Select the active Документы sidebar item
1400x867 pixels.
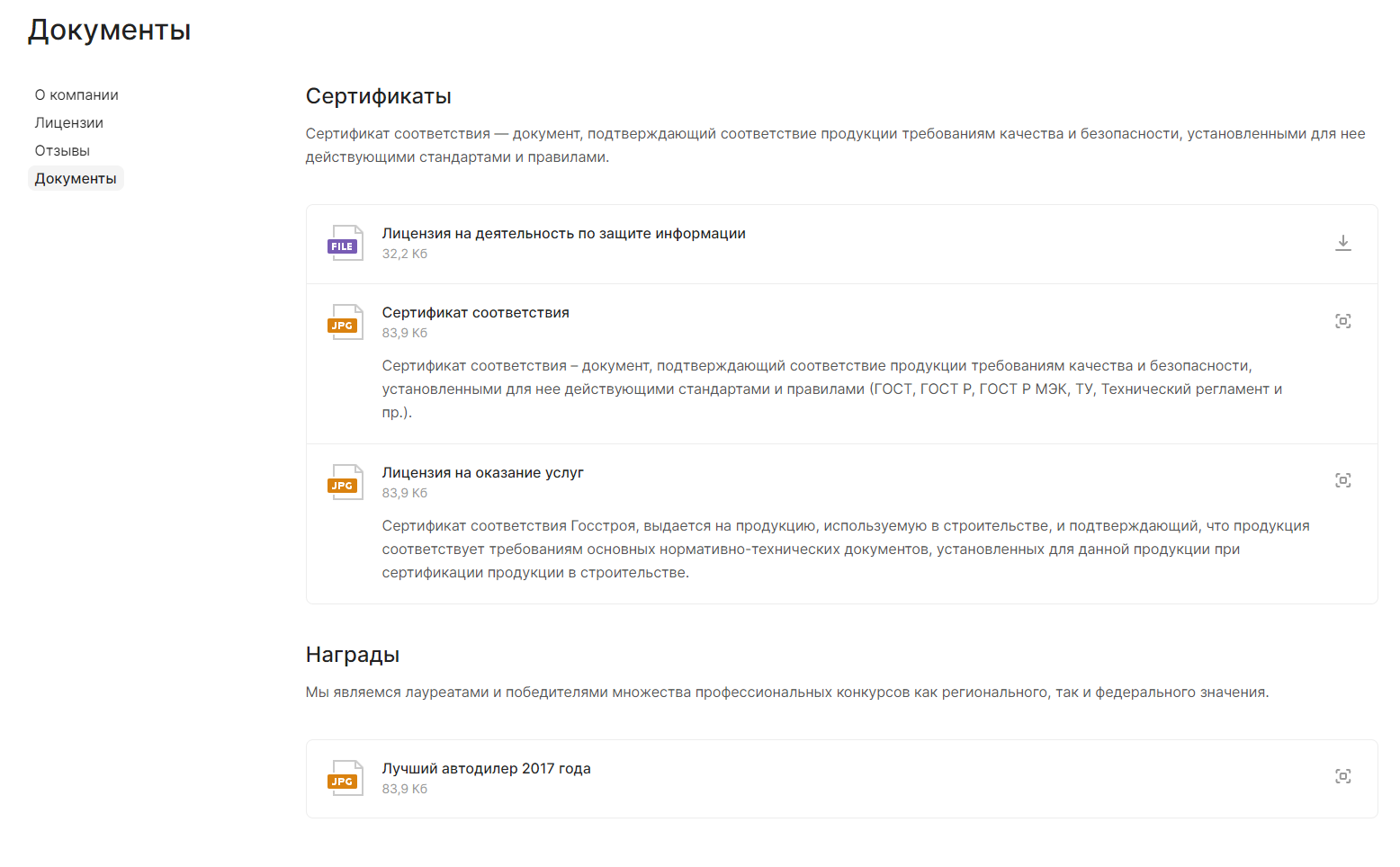(76, 179)
